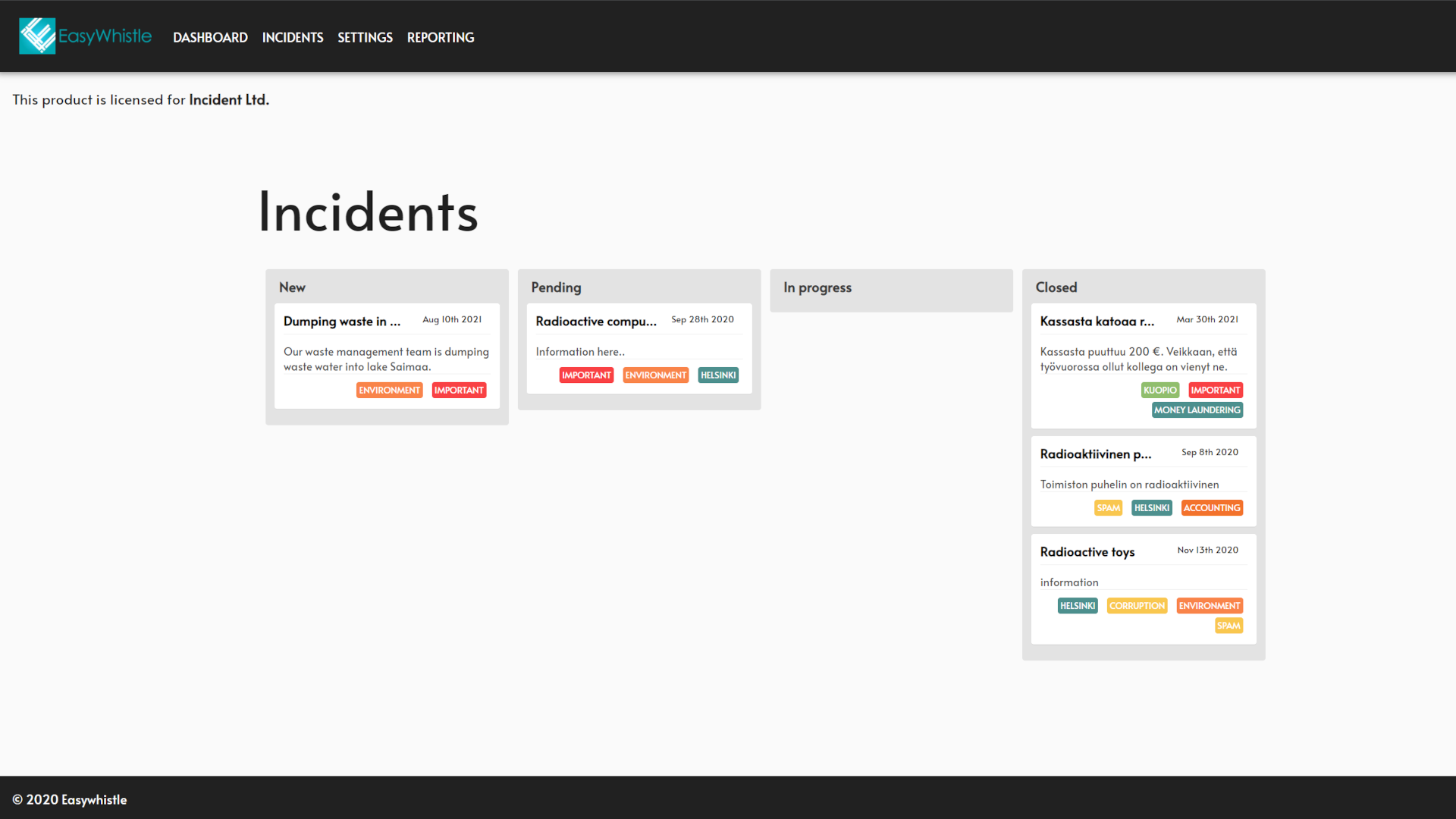
Task: Open the Dashboard menu item
Action: (210, 37)
